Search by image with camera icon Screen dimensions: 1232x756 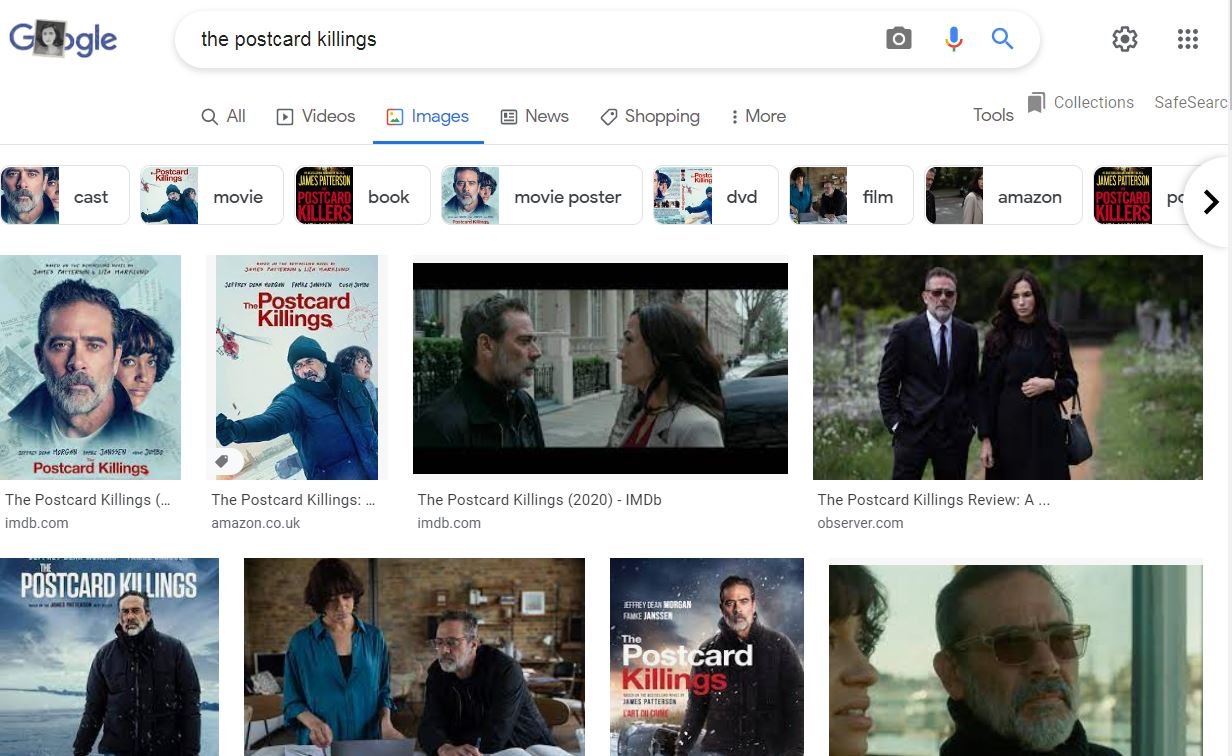point(898,39)
